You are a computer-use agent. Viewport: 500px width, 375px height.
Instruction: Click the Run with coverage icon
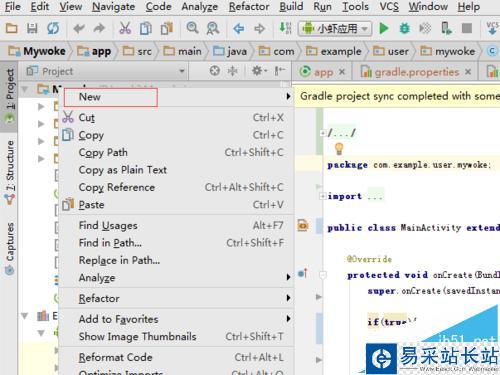pyautogui.click(x=425, y=28)
